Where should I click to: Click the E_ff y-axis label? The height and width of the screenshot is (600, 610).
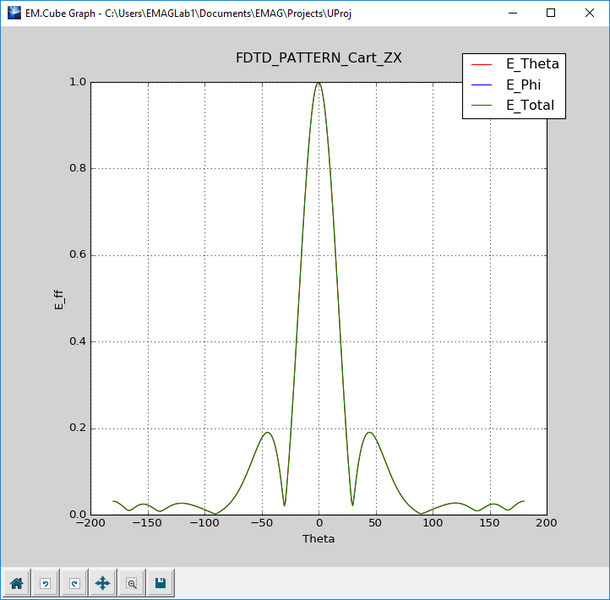coord(58,299)
